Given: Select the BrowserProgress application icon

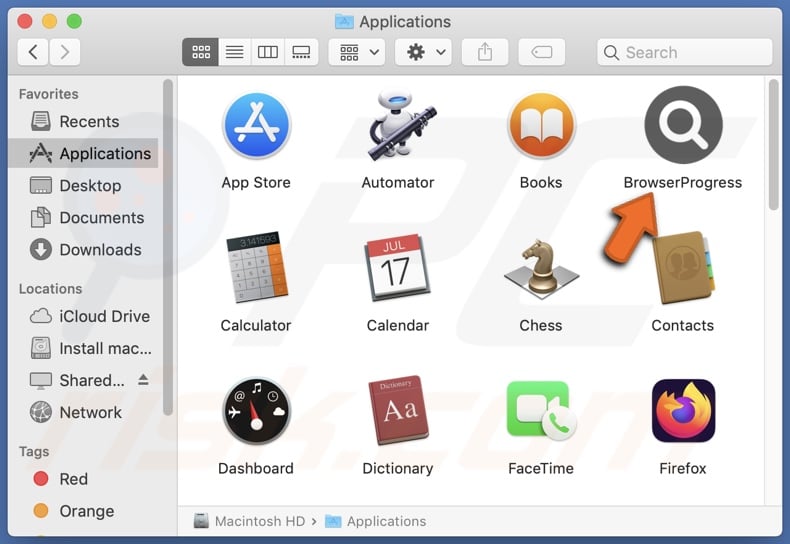Looking at the screenshot, I should pos(683,125).
